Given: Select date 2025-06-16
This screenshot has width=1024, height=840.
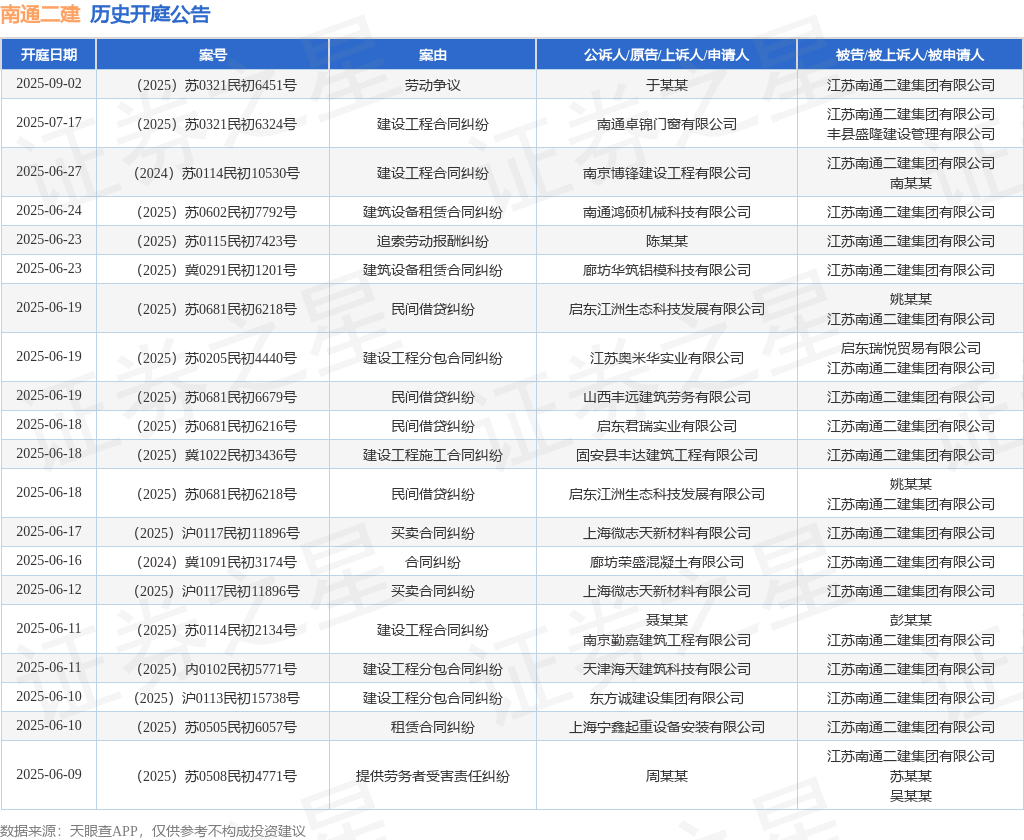Looking at the screenshot, I should pos(49,560).
